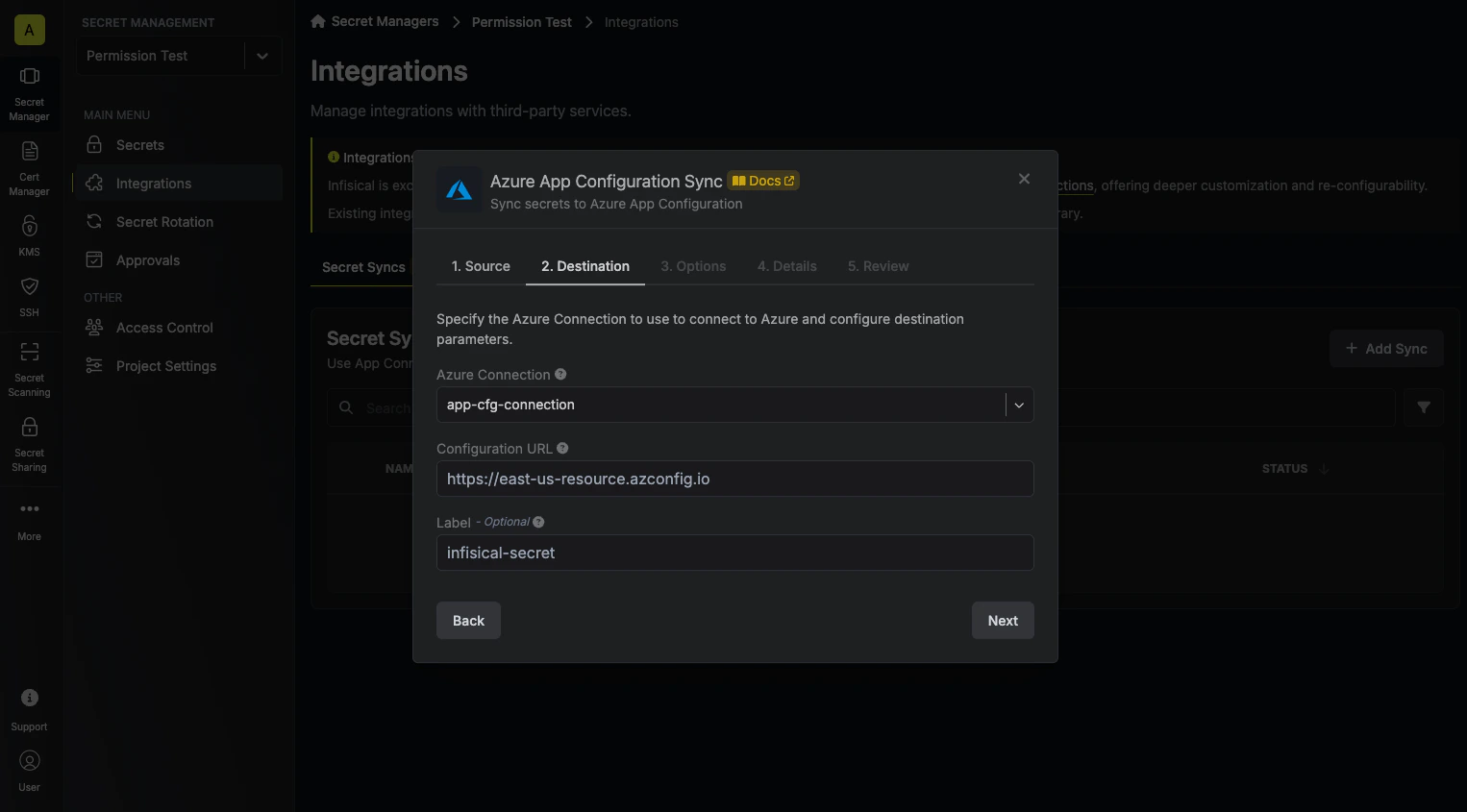Go to Secret Rotation menu item
The height and width of the screenshot is (812, 1467).
(x=179, y=222)
